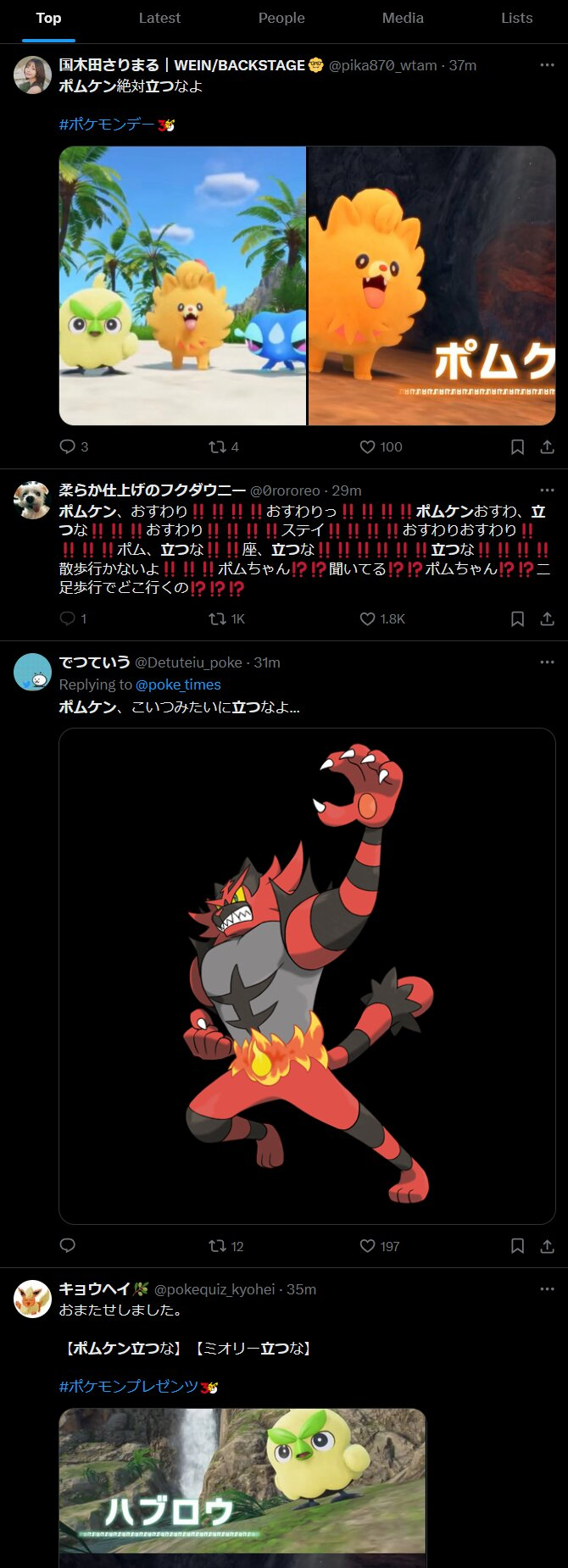Viewport: 568px width, 1568px height.
Task: Open more options menu for first post
Action: pos(547,64)
